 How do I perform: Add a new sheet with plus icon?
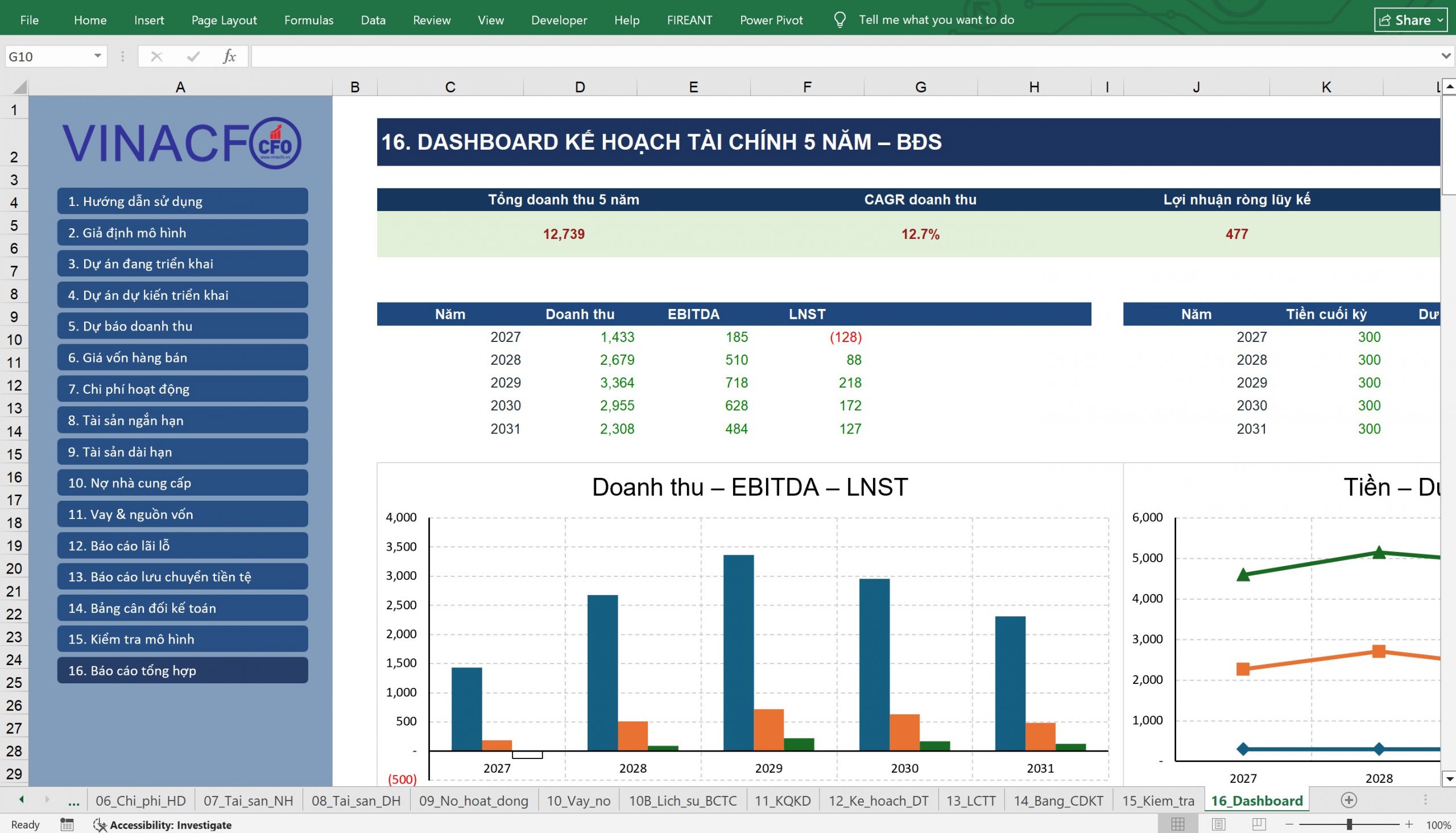click(1349, 800)
